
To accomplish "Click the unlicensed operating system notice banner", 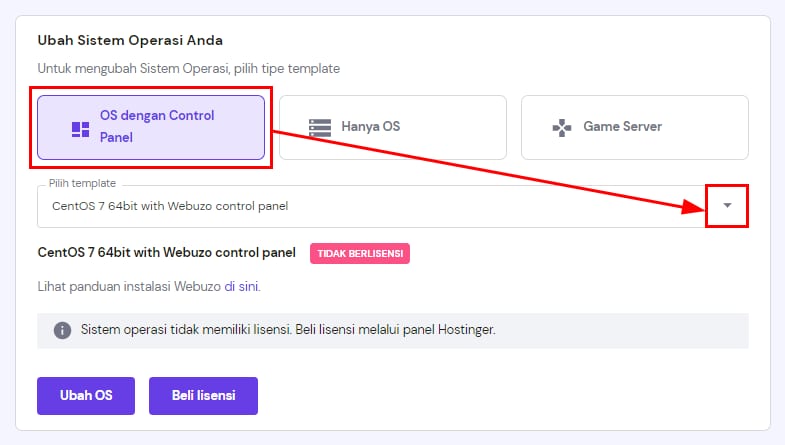I will (x=392, y=330).
